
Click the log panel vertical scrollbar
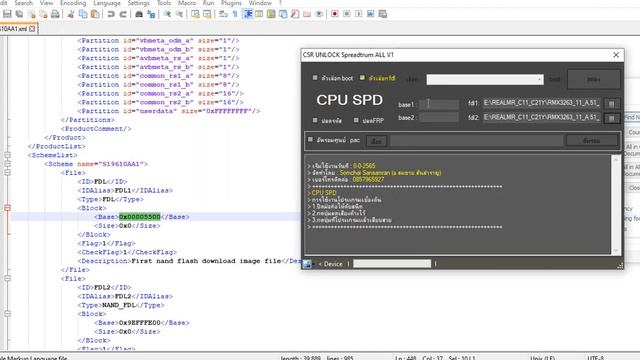(616, 205)
